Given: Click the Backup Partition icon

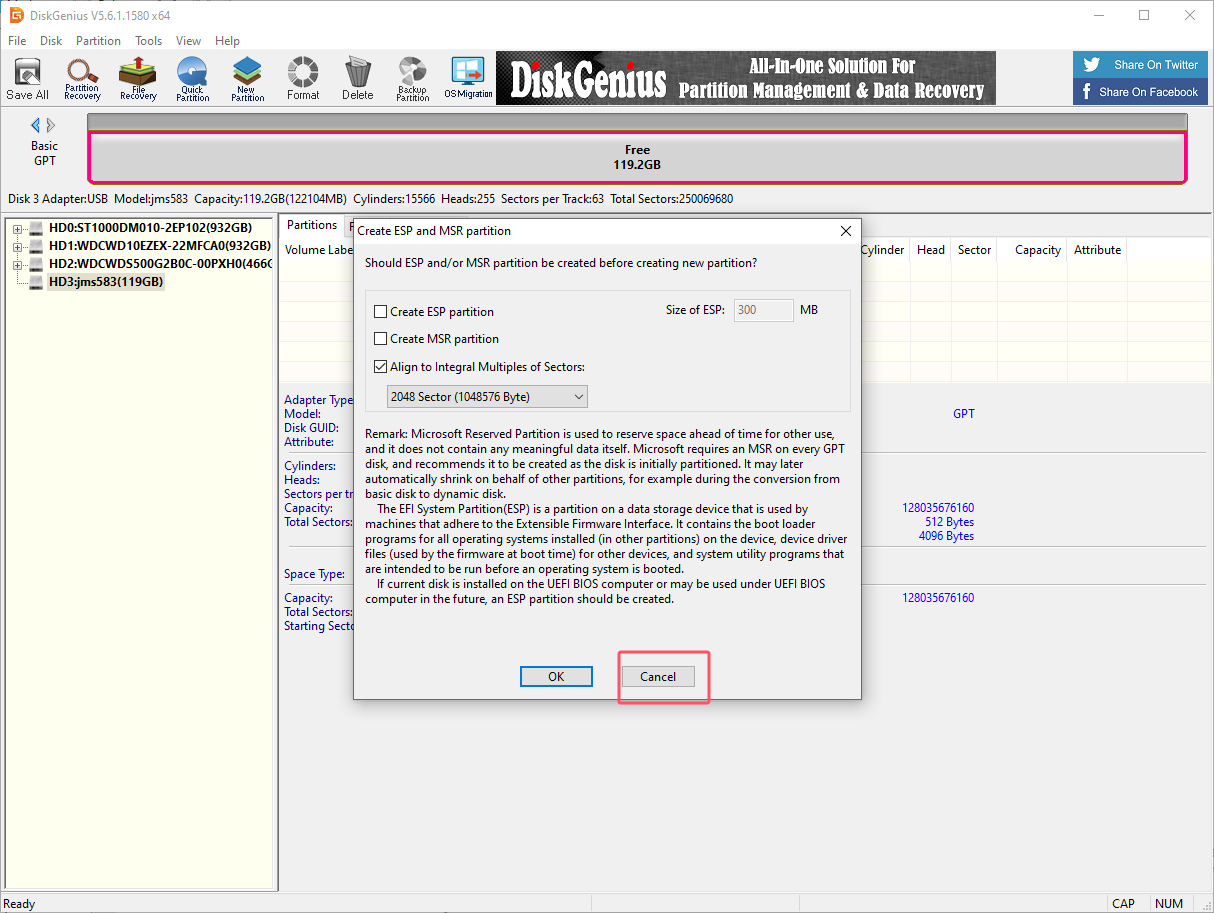Looking at the screenshot, I should point(412,78).
